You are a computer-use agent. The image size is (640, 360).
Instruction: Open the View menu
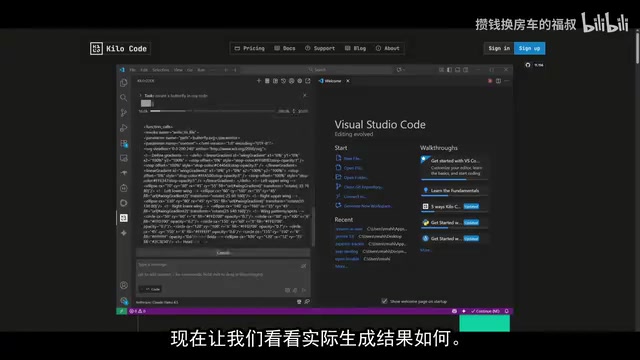coord(178,70)
